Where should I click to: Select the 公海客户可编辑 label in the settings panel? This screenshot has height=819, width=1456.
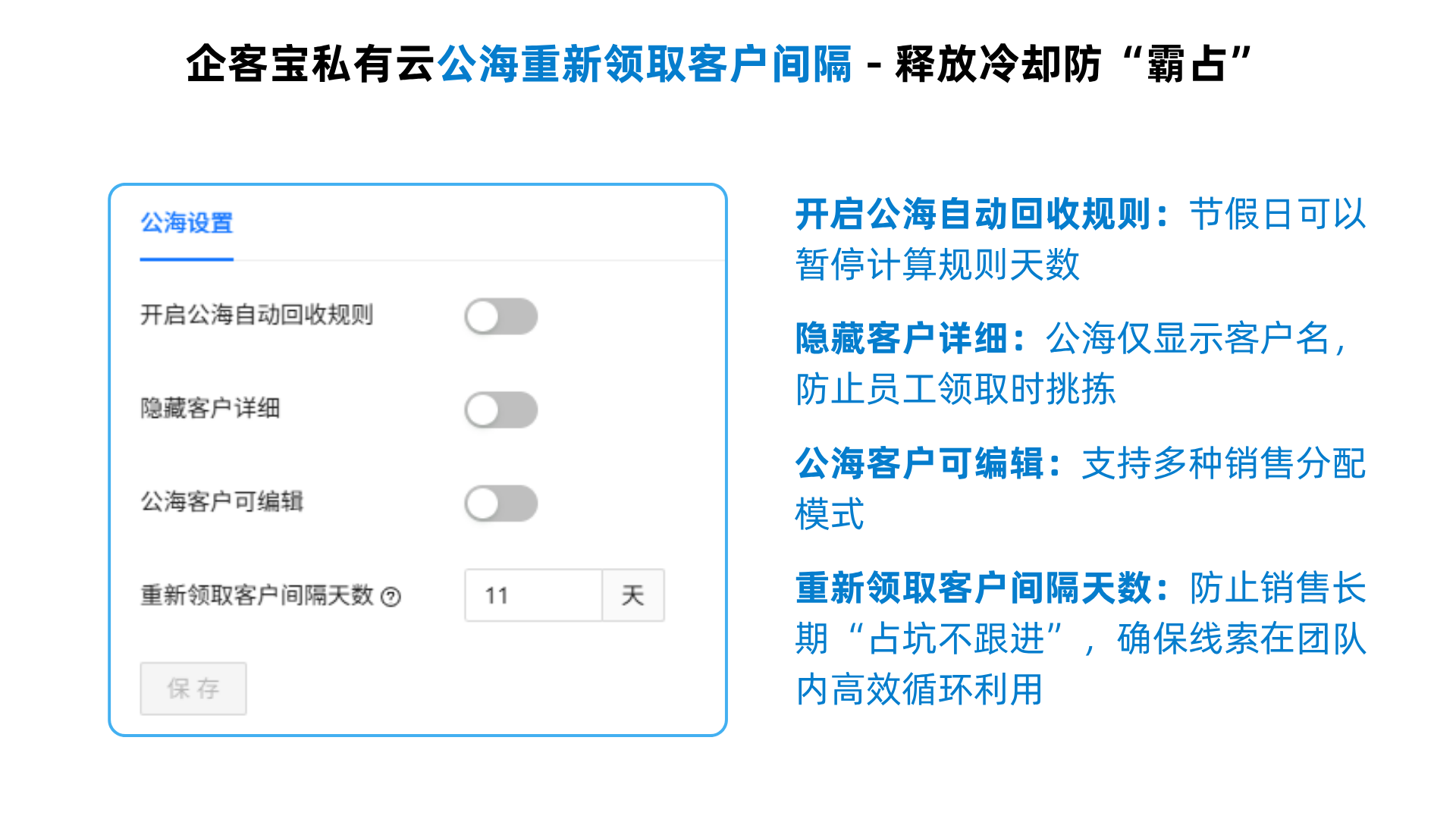(x=221, y=502)
